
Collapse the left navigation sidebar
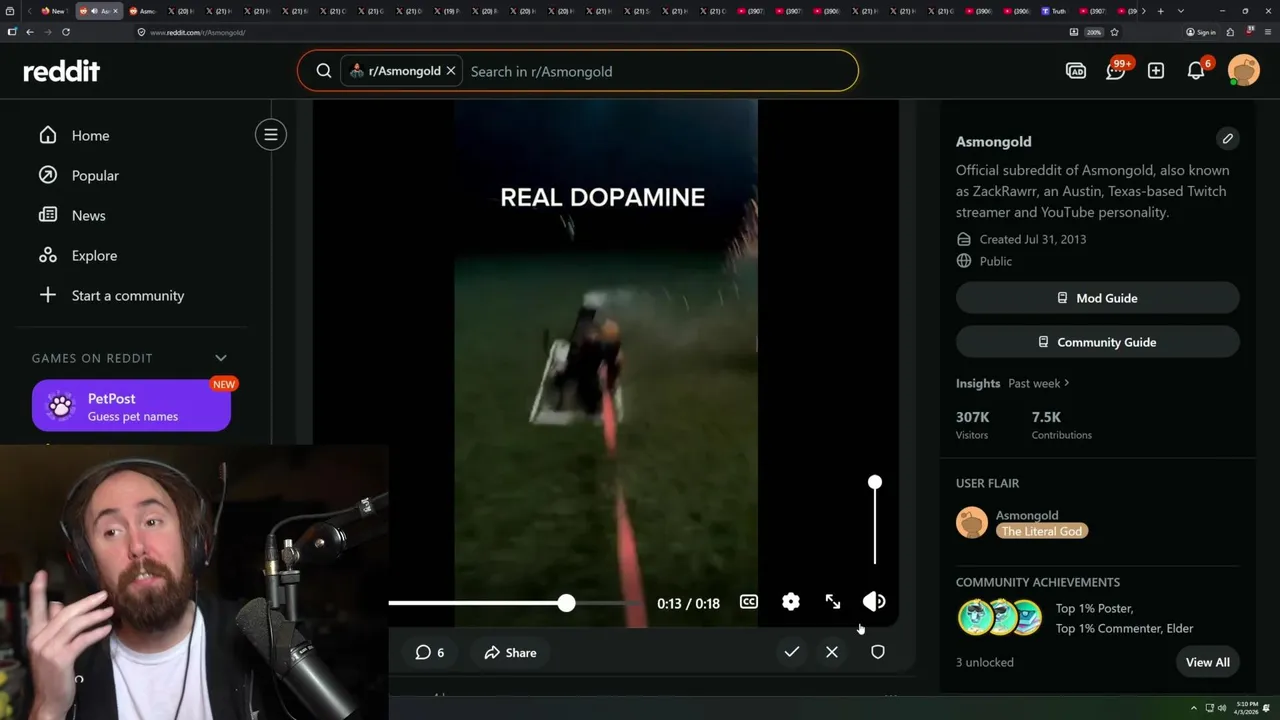coord(270,134)
